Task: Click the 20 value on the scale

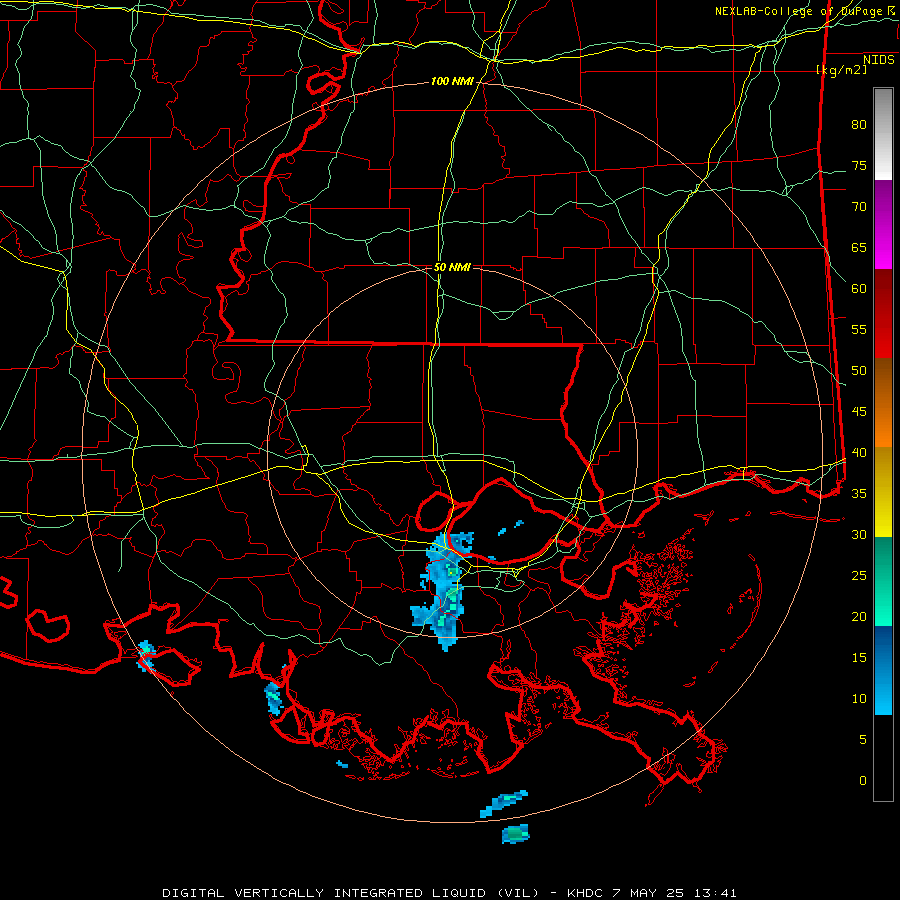Action: [x=859, y=616]
